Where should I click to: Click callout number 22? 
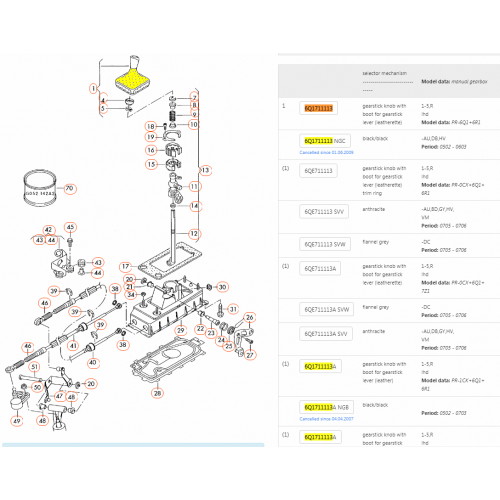(x=200, y=329)
